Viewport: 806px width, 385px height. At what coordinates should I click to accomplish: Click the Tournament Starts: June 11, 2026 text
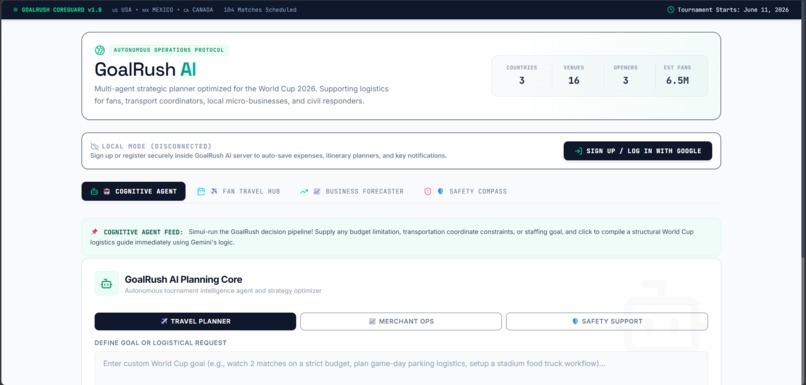[x=733, y=10]
